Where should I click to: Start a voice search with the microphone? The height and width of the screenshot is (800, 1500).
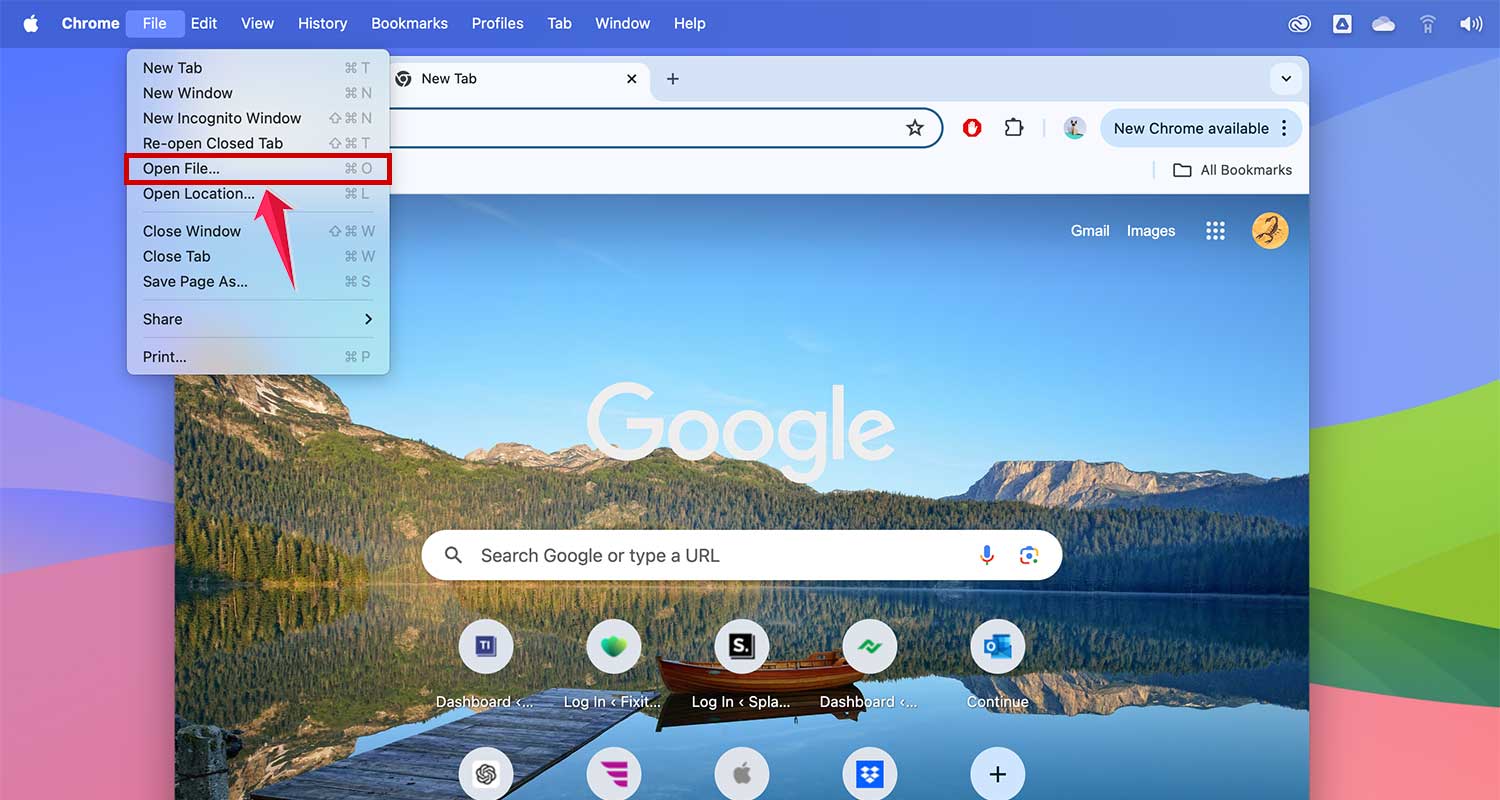pyautogui.click(x=987, y=555)
